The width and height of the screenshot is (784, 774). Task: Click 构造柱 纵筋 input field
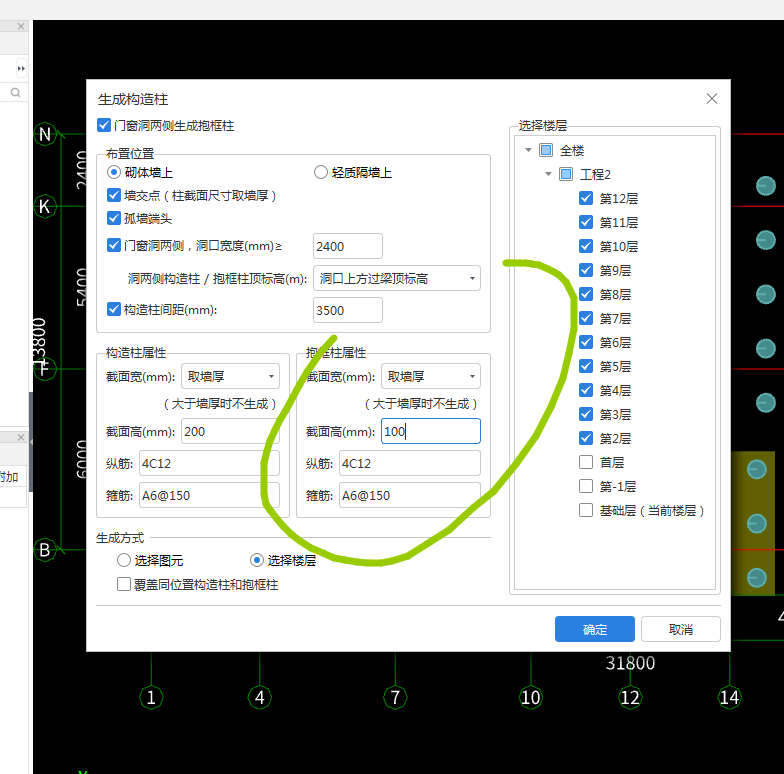point(209,463)
